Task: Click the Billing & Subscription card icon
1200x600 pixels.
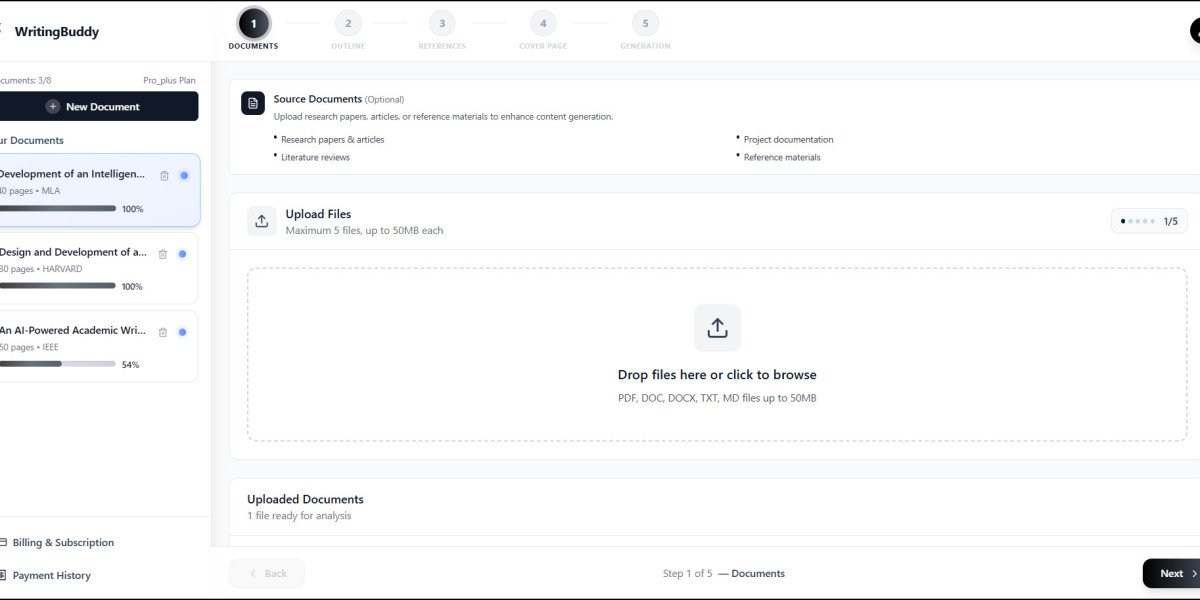Action: [3, 542]
